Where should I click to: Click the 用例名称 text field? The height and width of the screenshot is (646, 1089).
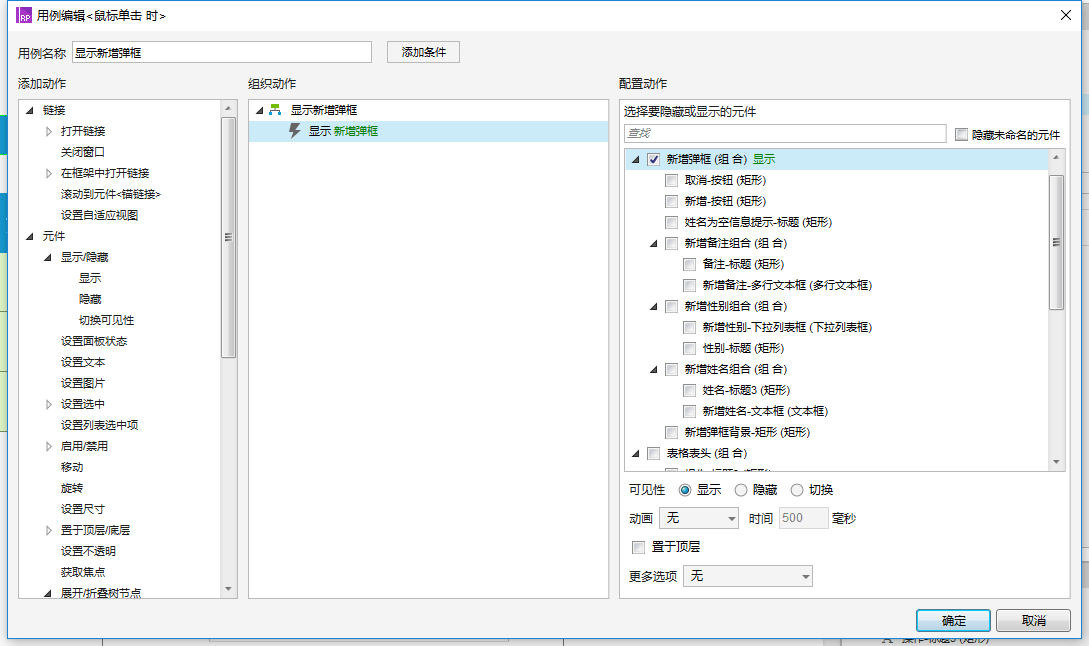click(x=222, y=52)
